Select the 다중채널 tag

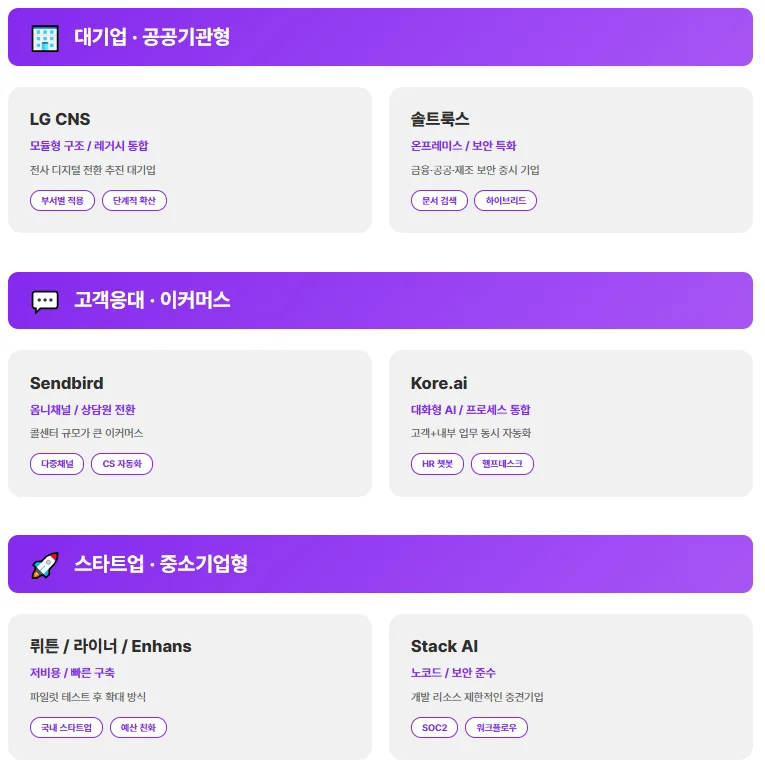click(x=57, y=464)
